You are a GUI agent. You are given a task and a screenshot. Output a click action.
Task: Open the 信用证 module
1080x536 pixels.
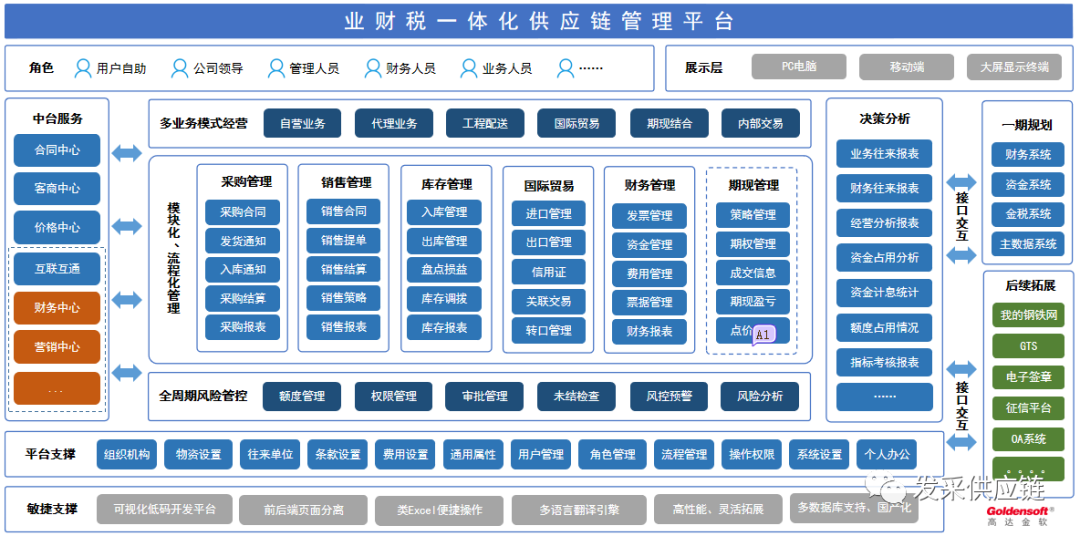[x=549, y=271]
